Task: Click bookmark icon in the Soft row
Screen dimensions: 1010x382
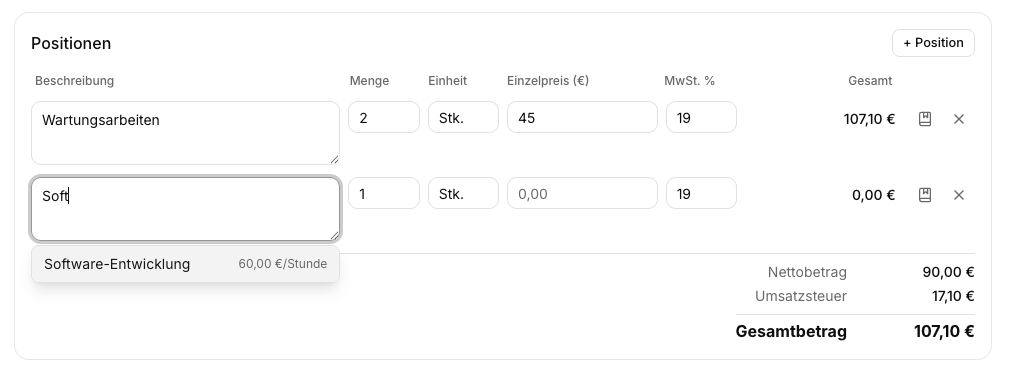Action: coord(924,195)
